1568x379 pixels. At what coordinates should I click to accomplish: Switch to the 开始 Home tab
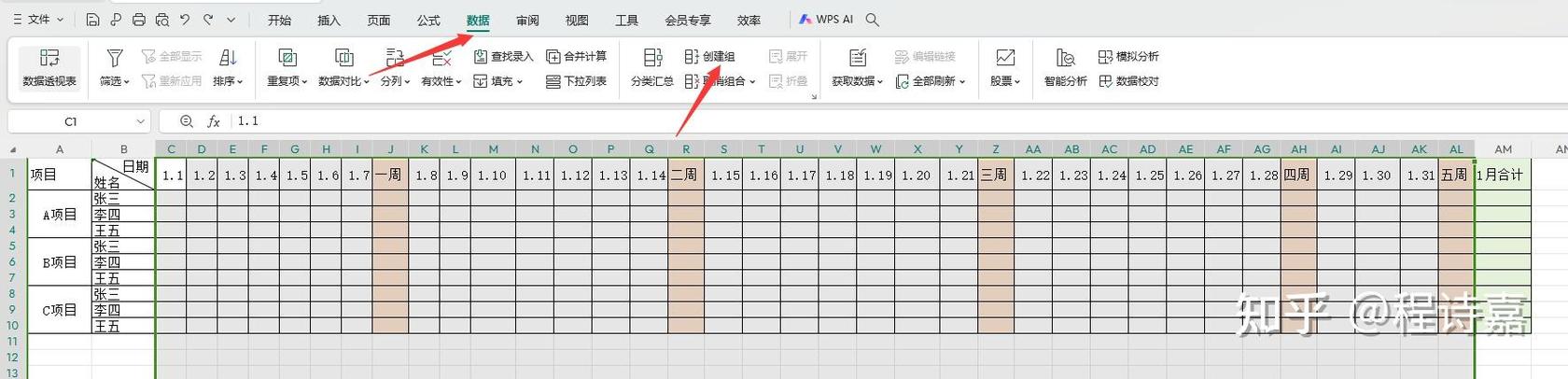click(x=279, y=20)
